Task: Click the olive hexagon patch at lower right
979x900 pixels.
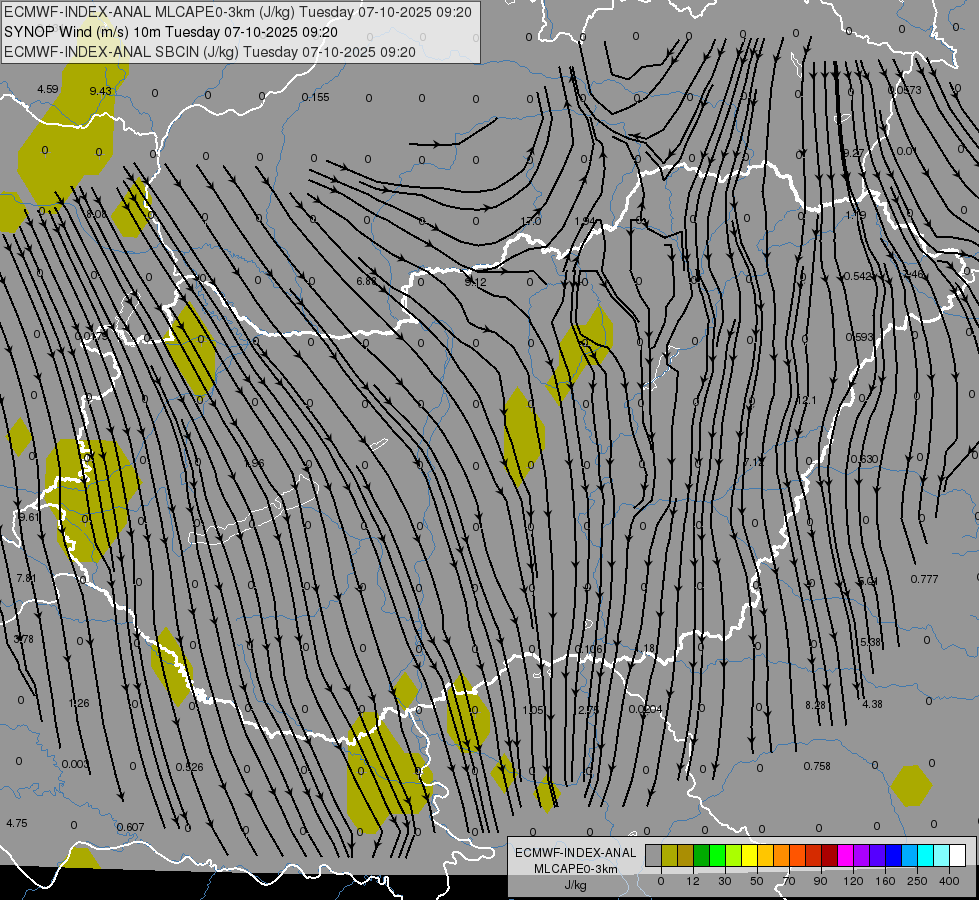Action: tap(911, 785)
